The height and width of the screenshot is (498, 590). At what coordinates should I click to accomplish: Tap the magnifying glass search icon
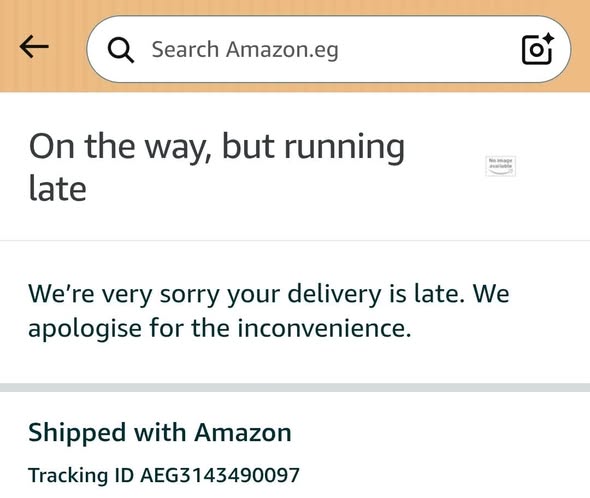(120, 50)
